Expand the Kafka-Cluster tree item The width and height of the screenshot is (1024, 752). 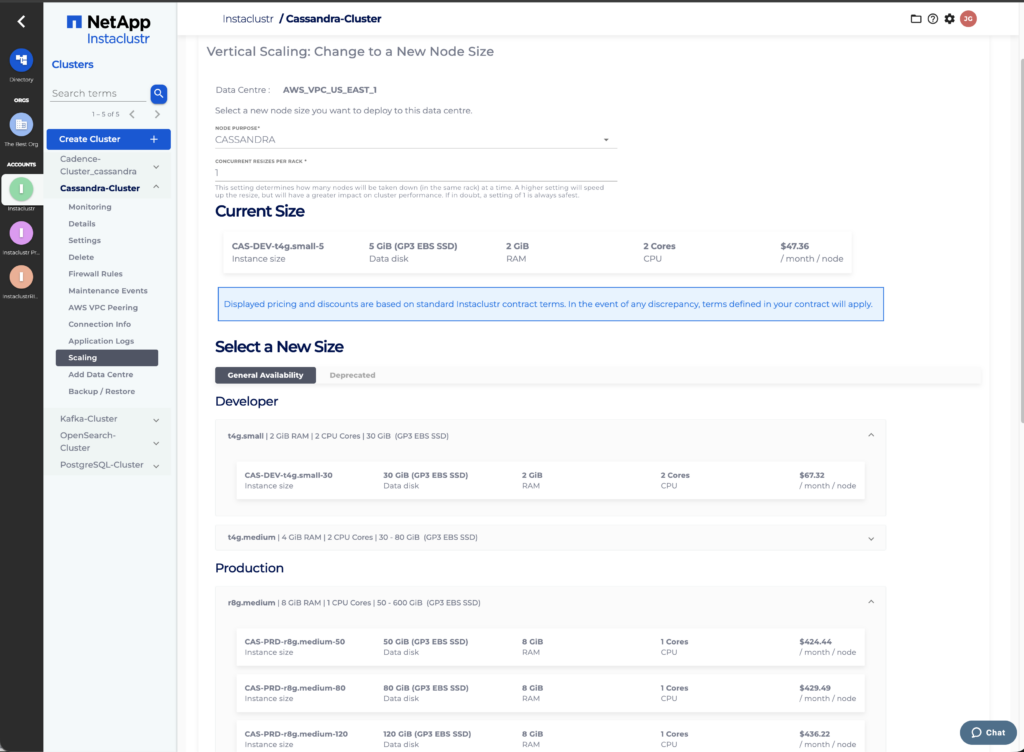[156, 419]
